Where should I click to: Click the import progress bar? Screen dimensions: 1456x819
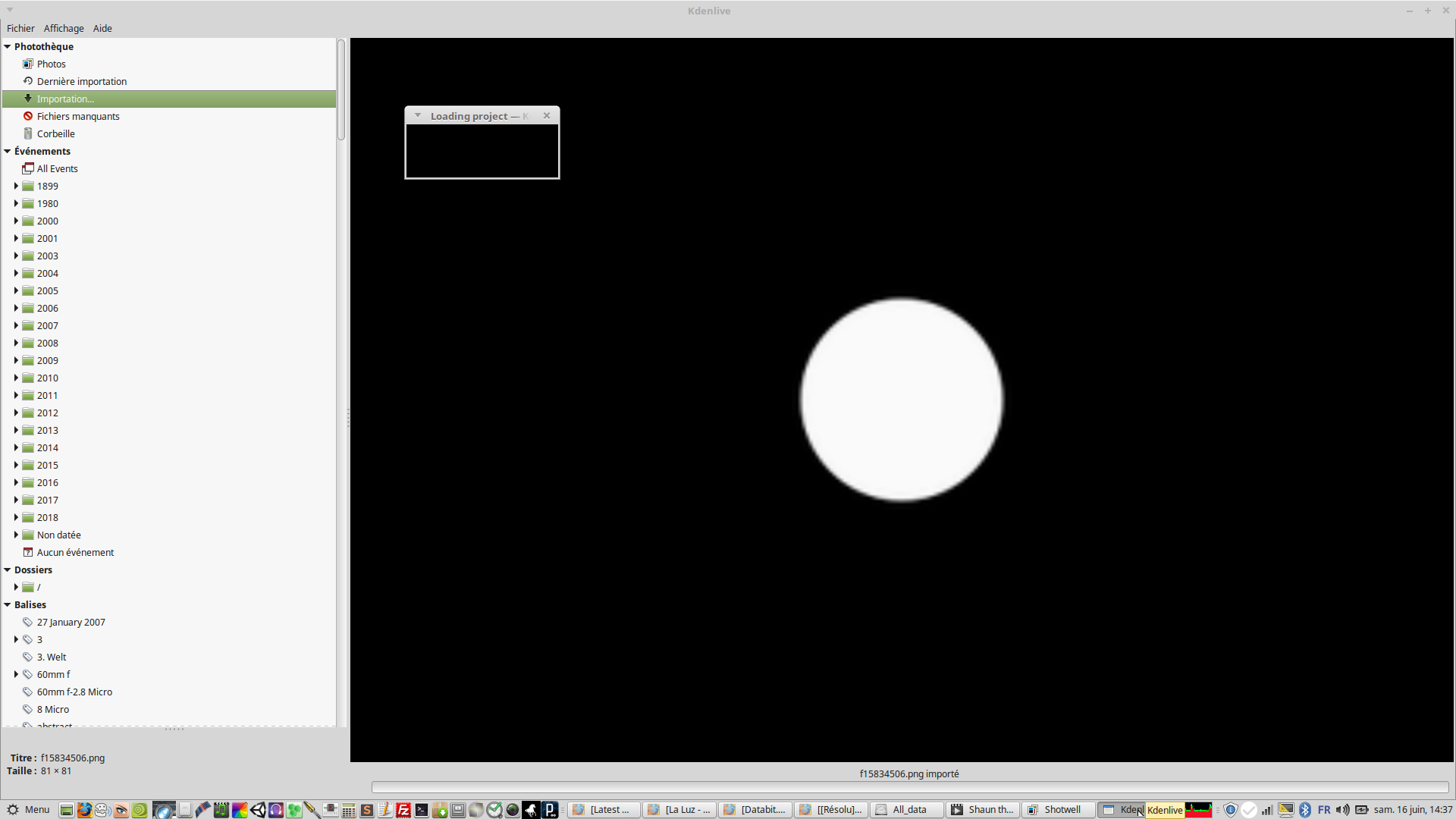pos(909,787)
